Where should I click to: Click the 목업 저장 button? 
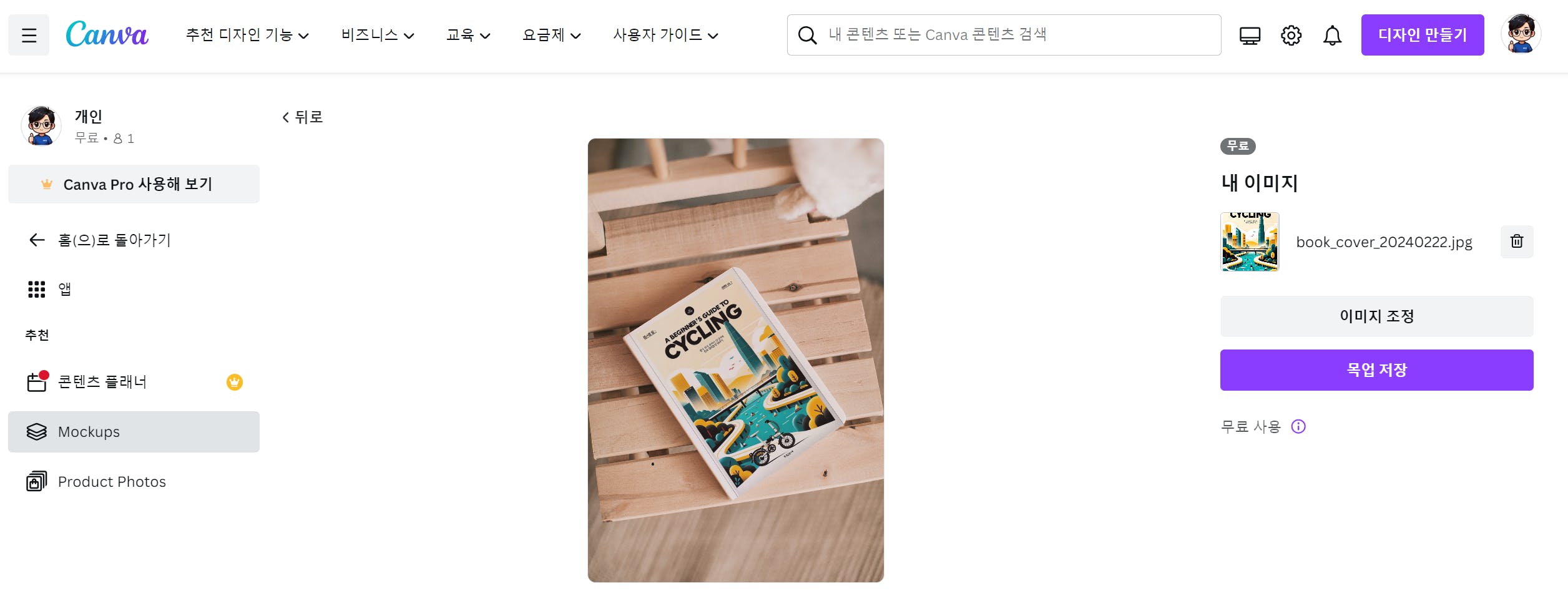point(1376,370)
